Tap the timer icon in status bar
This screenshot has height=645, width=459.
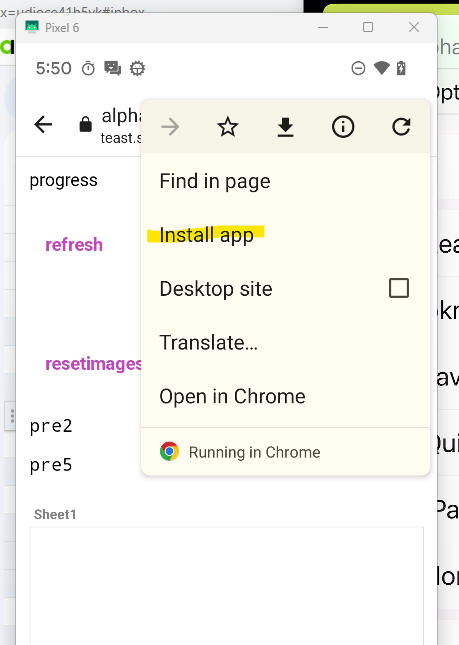pos(88,68)
